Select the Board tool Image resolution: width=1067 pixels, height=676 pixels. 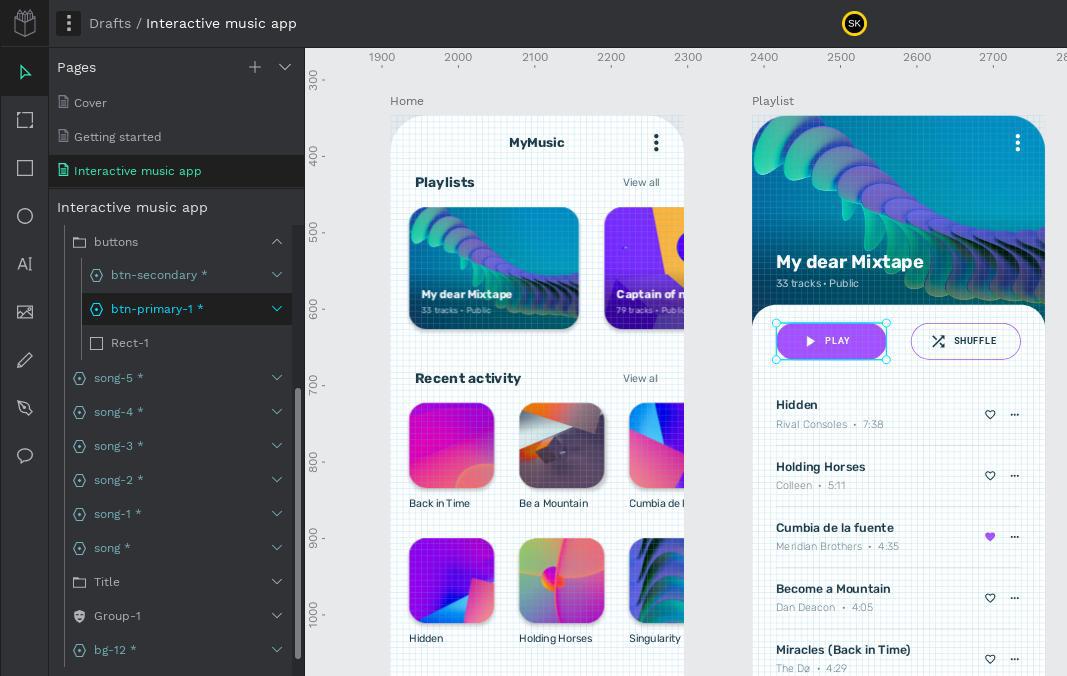point(25,120)
